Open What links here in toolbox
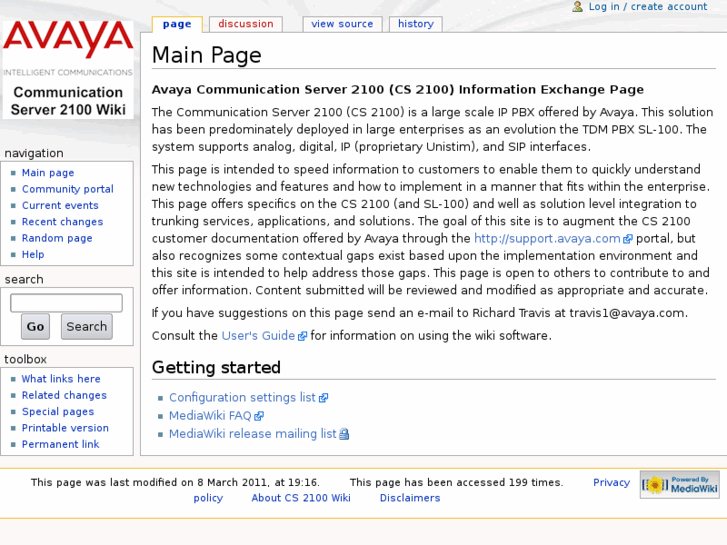 coord(61,379)
